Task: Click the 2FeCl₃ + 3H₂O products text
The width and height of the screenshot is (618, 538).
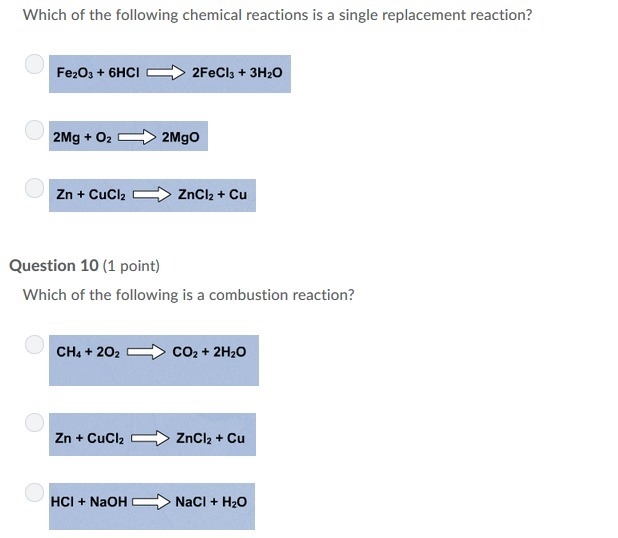Action: (x=237, y=73)
